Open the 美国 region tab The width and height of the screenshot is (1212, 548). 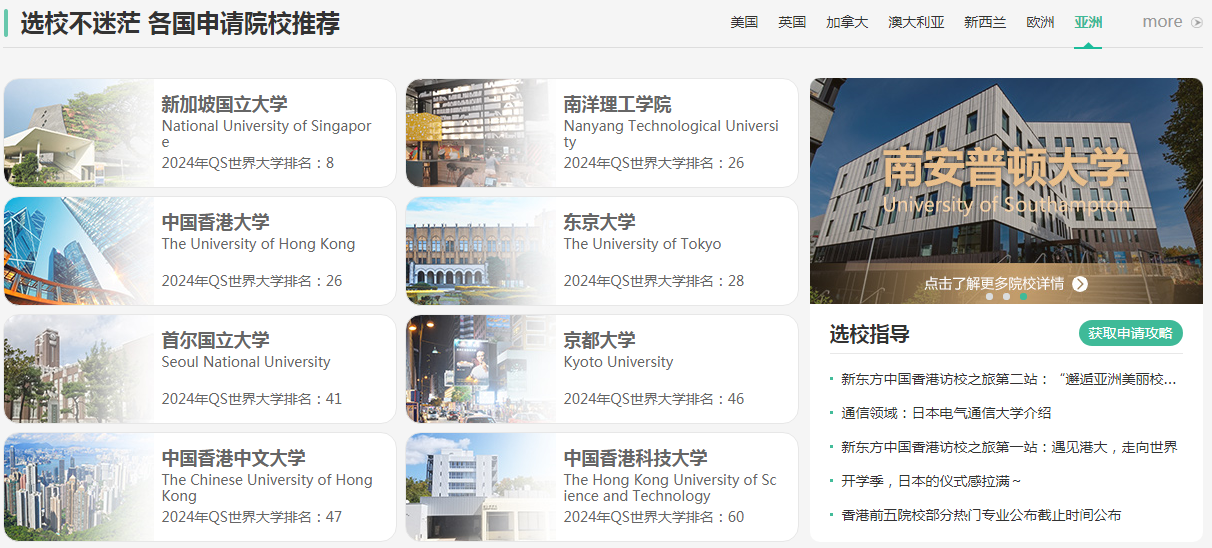tap(744, 22)
